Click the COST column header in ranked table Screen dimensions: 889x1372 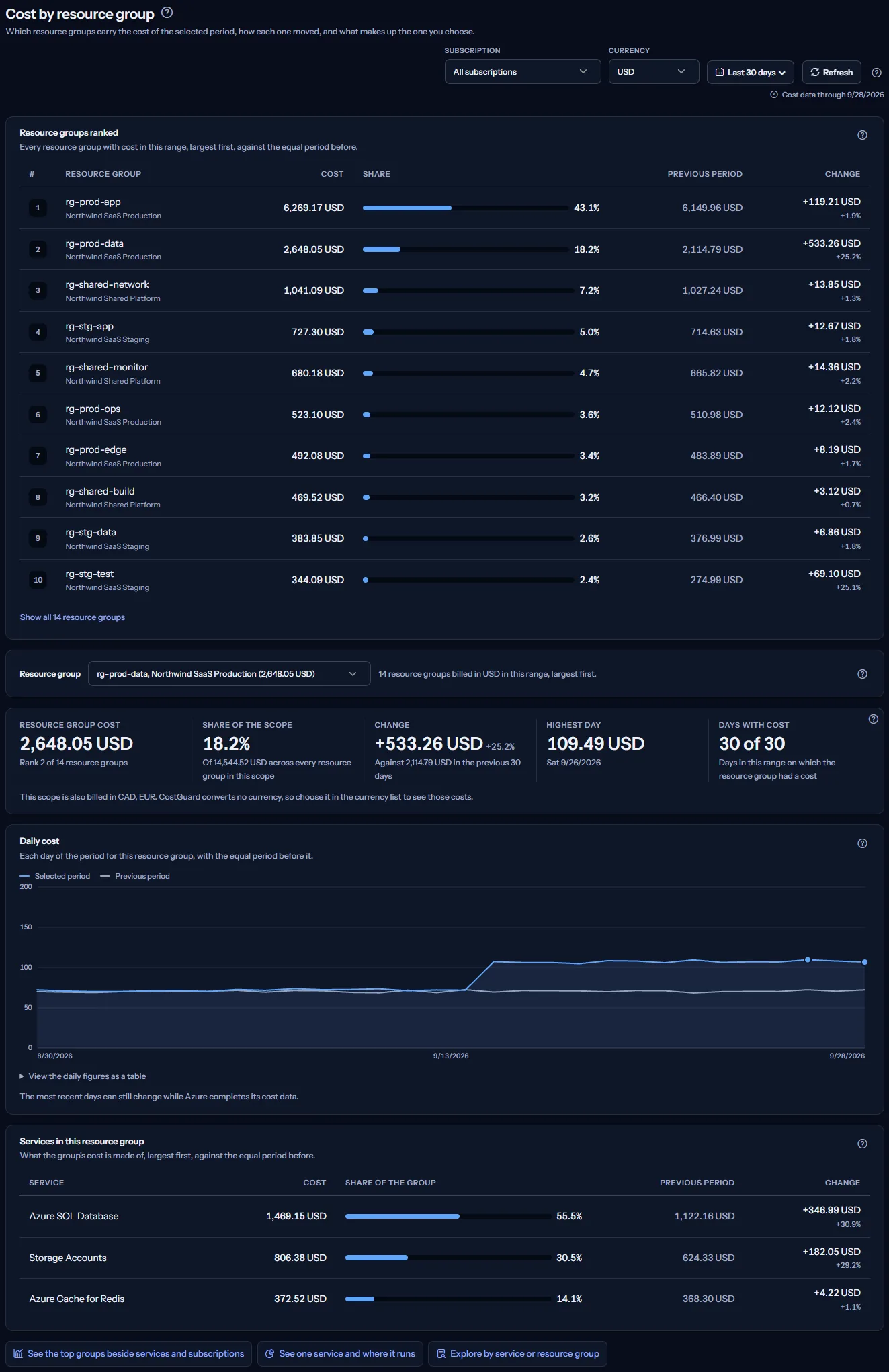coord(332,174)
